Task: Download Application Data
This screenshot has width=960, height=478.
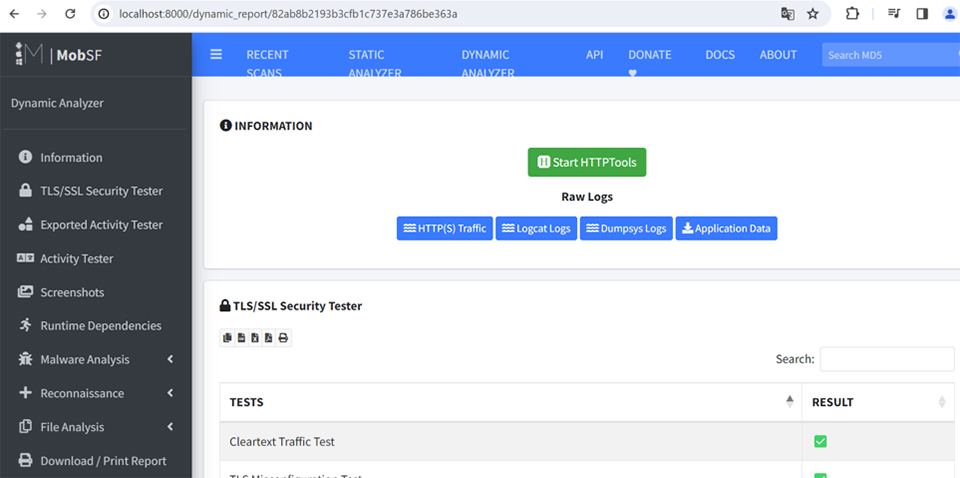Action: [x=726, y=228]
